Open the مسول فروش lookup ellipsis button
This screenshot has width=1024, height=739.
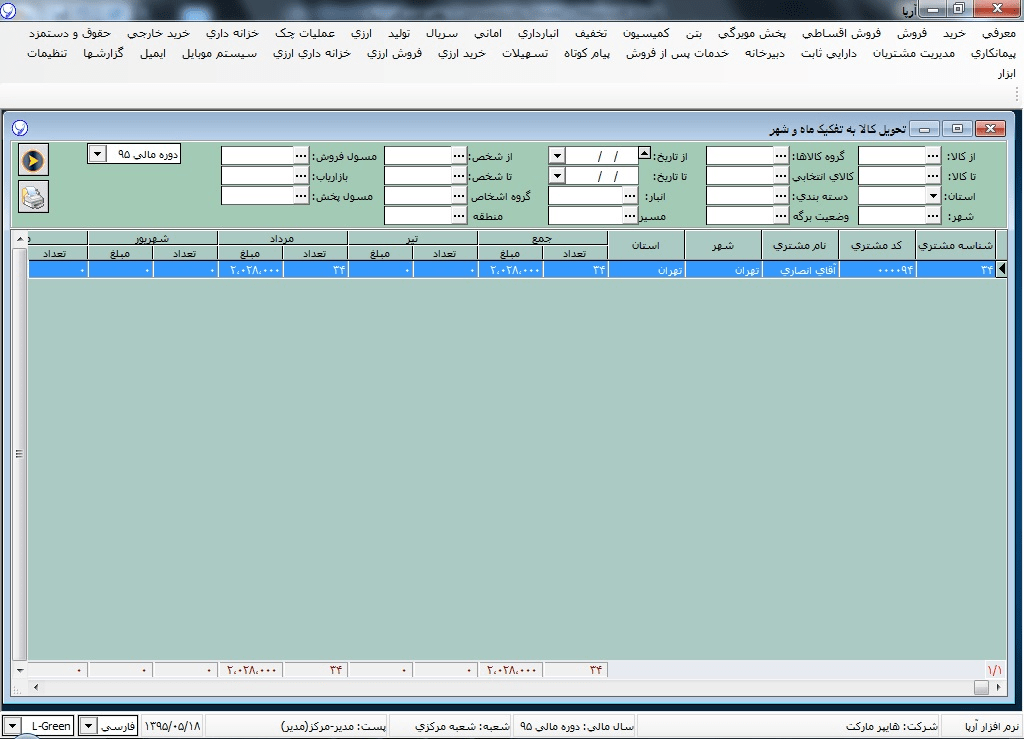(x=301, y=156)
